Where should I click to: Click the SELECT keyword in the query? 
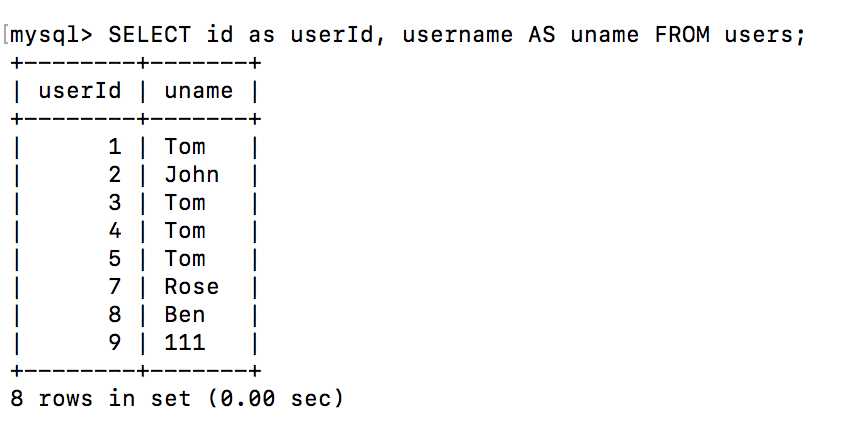[x=150, y=34]
